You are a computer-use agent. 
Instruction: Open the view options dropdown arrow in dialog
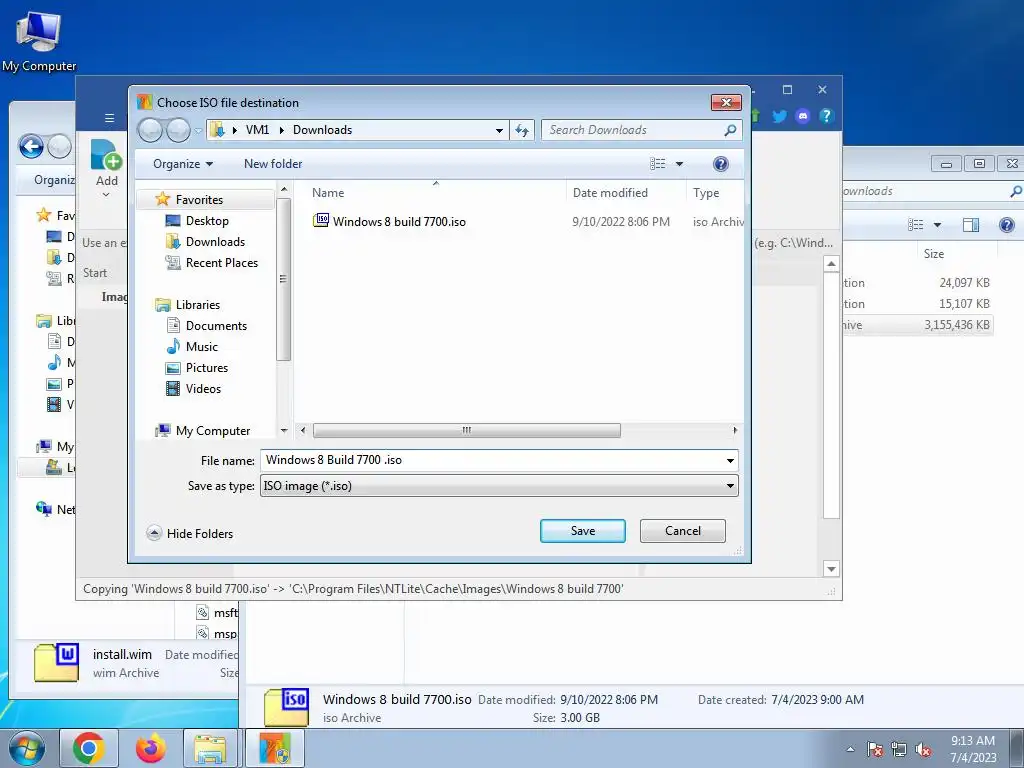[x=679, y=164]
